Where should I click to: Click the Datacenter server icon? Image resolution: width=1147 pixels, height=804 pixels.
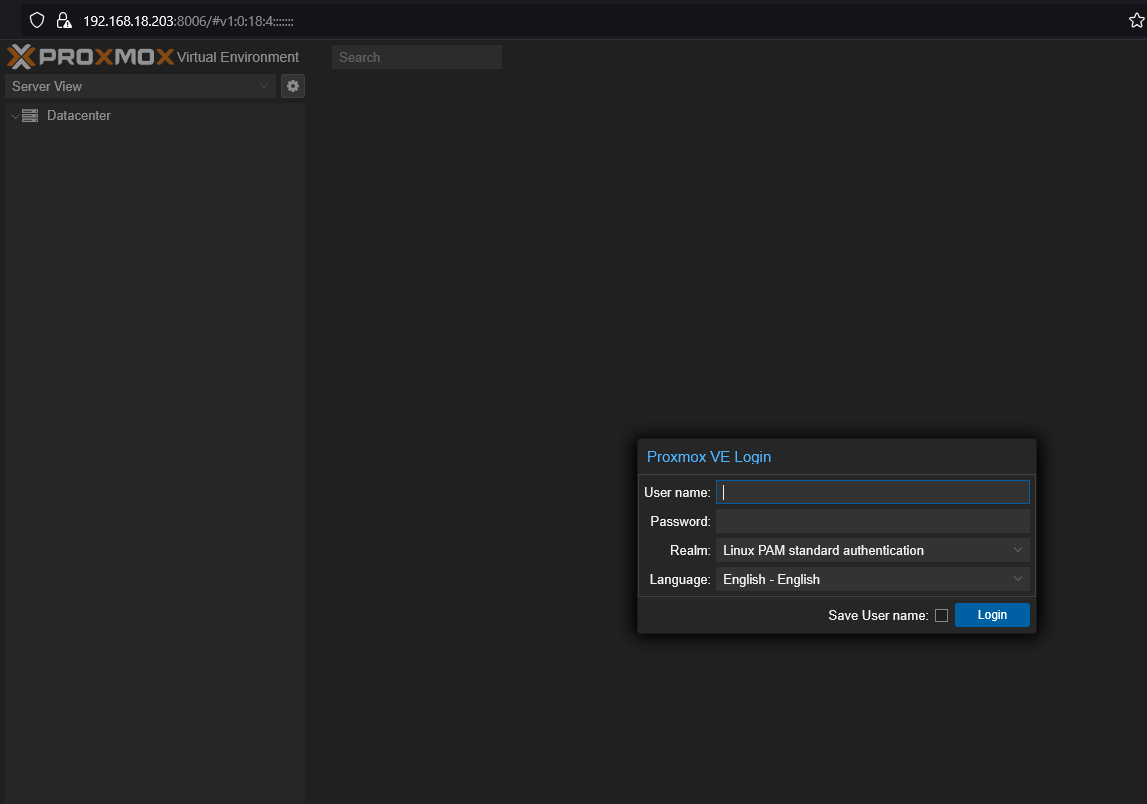tap(30, 116)
